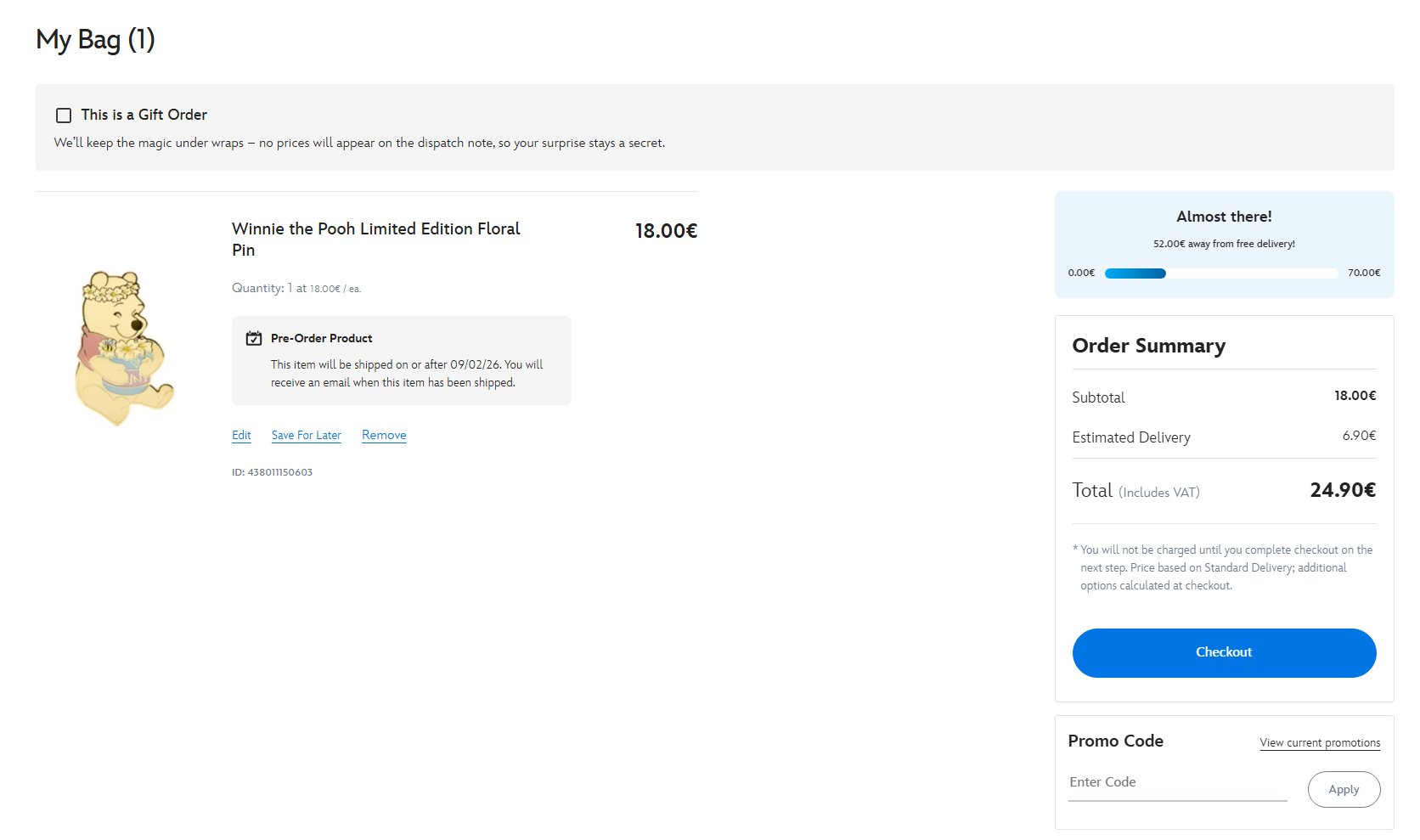Click the 18.00€ item price
1420x840 pixels.
[x=666, y=231]
